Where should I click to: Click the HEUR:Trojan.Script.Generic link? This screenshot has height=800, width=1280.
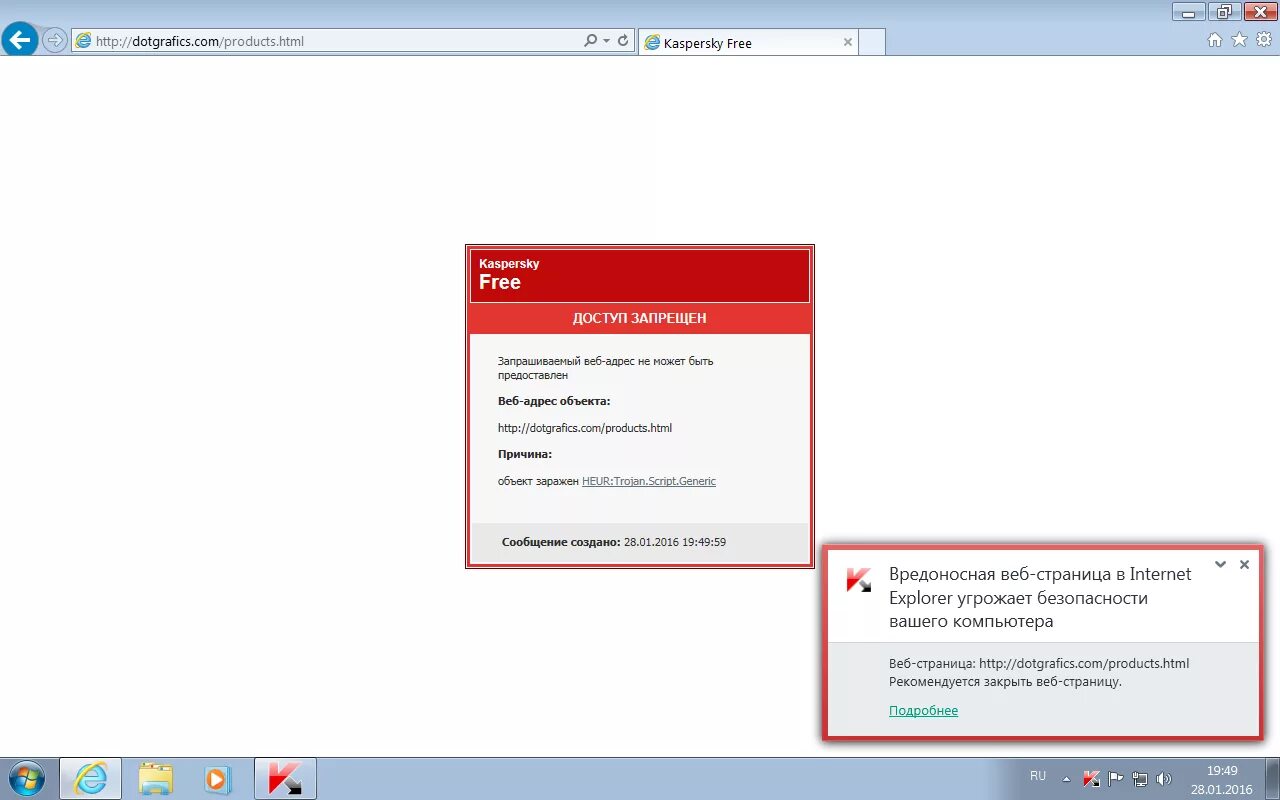[649, 481]
